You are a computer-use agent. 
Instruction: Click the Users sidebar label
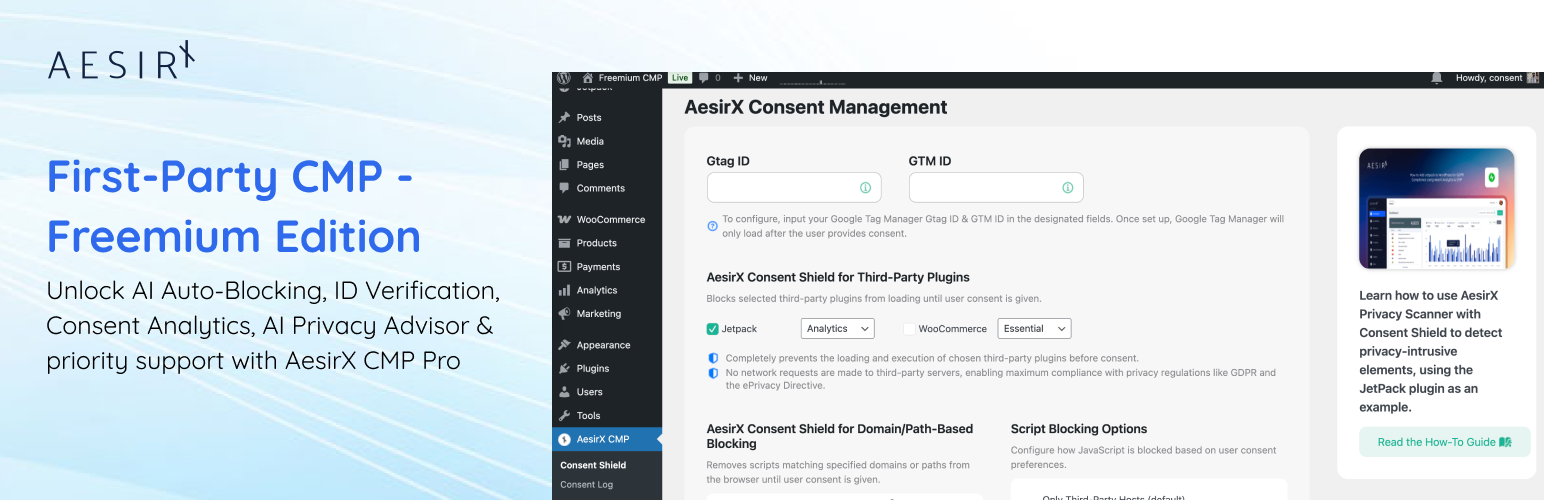pos(589,392)
